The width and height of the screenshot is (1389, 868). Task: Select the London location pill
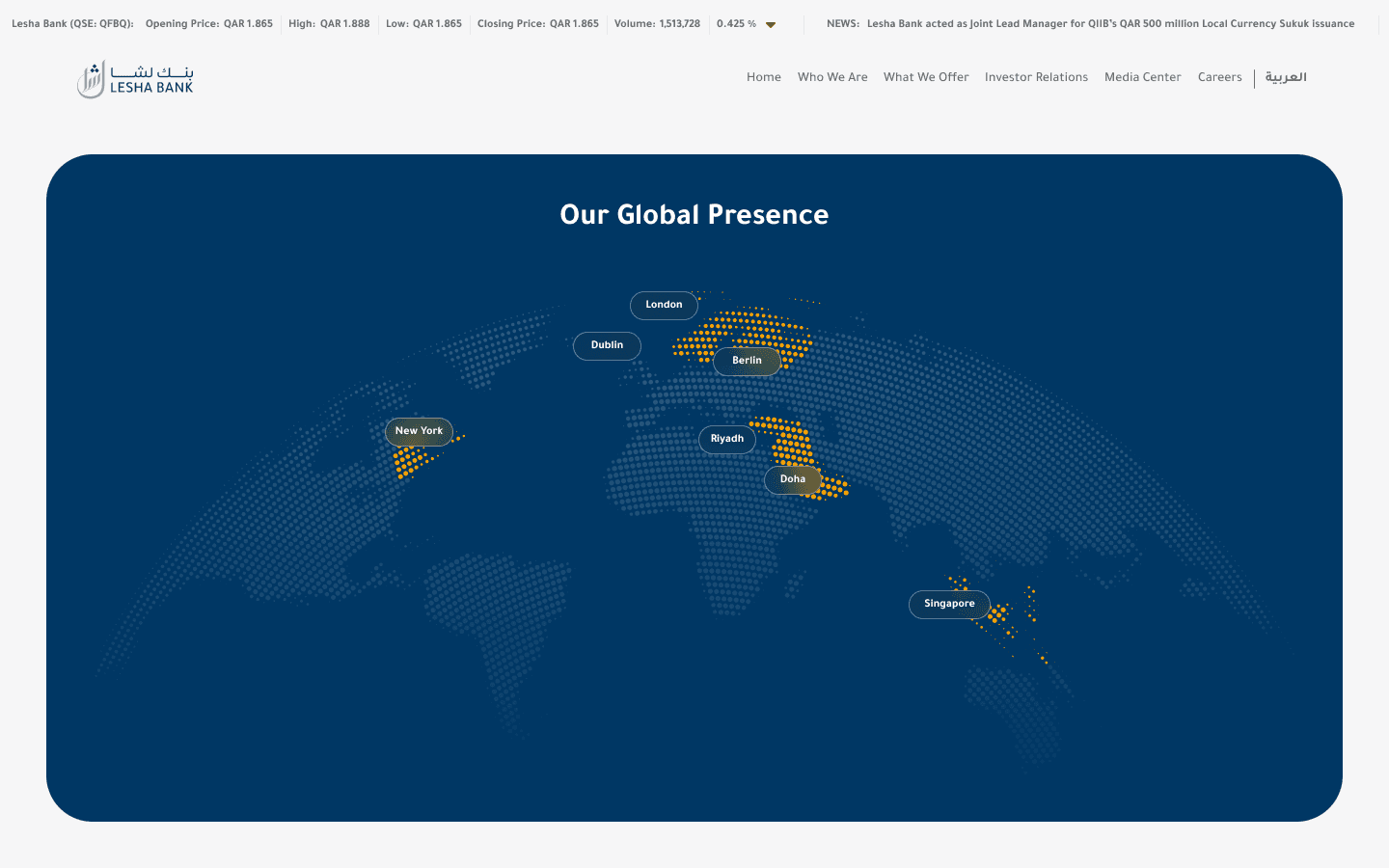(664, 305)
